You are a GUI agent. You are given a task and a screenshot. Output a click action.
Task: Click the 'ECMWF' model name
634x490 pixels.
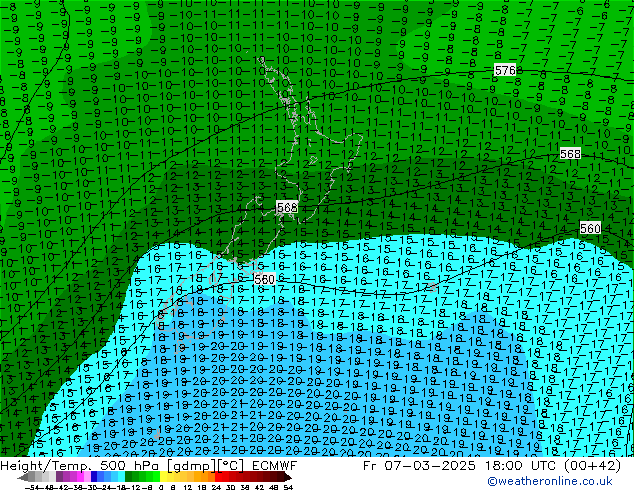point(275,465)
